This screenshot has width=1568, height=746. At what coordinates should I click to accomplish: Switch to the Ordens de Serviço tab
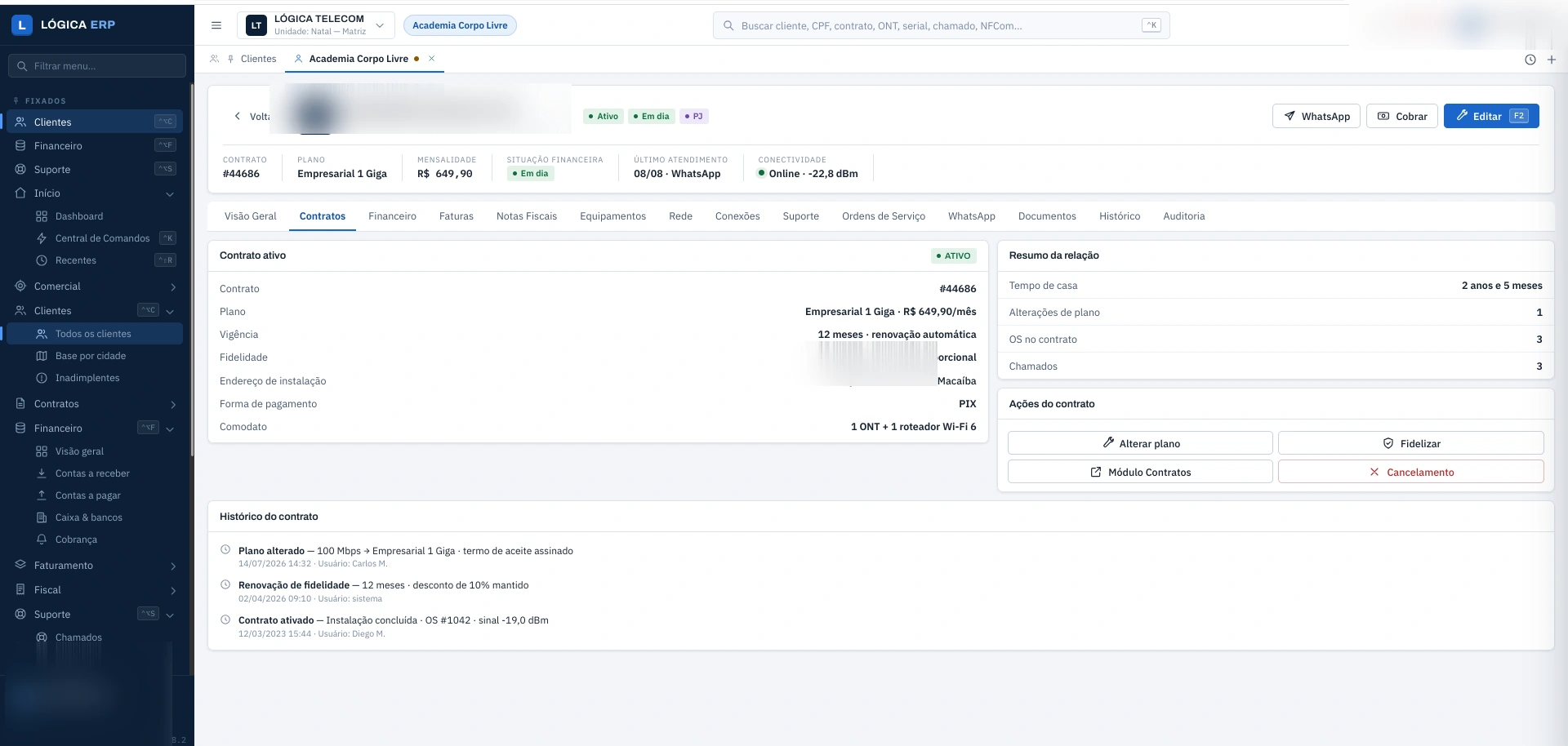click(884, 216)
